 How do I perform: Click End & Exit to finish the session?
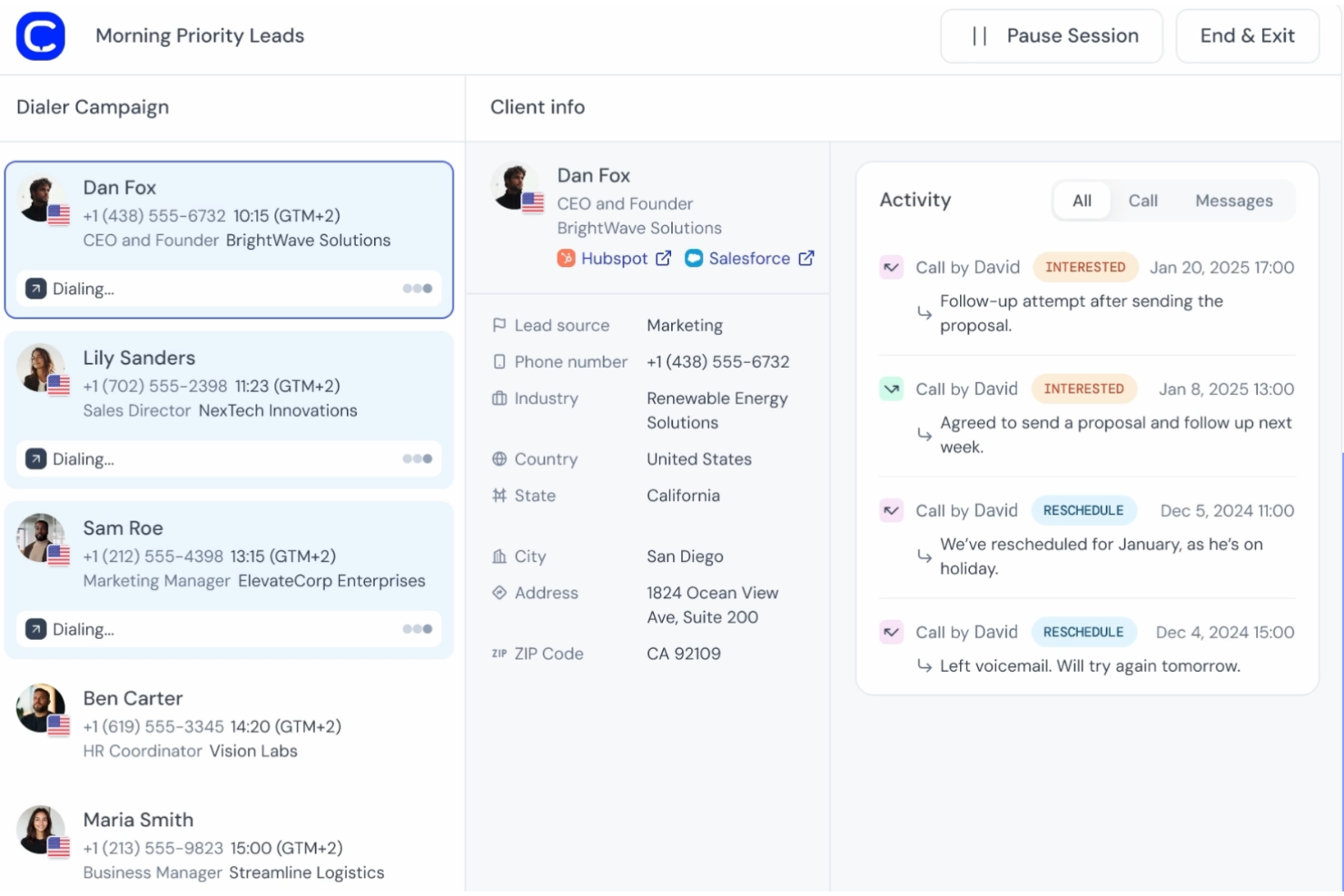click(1247, 35)
